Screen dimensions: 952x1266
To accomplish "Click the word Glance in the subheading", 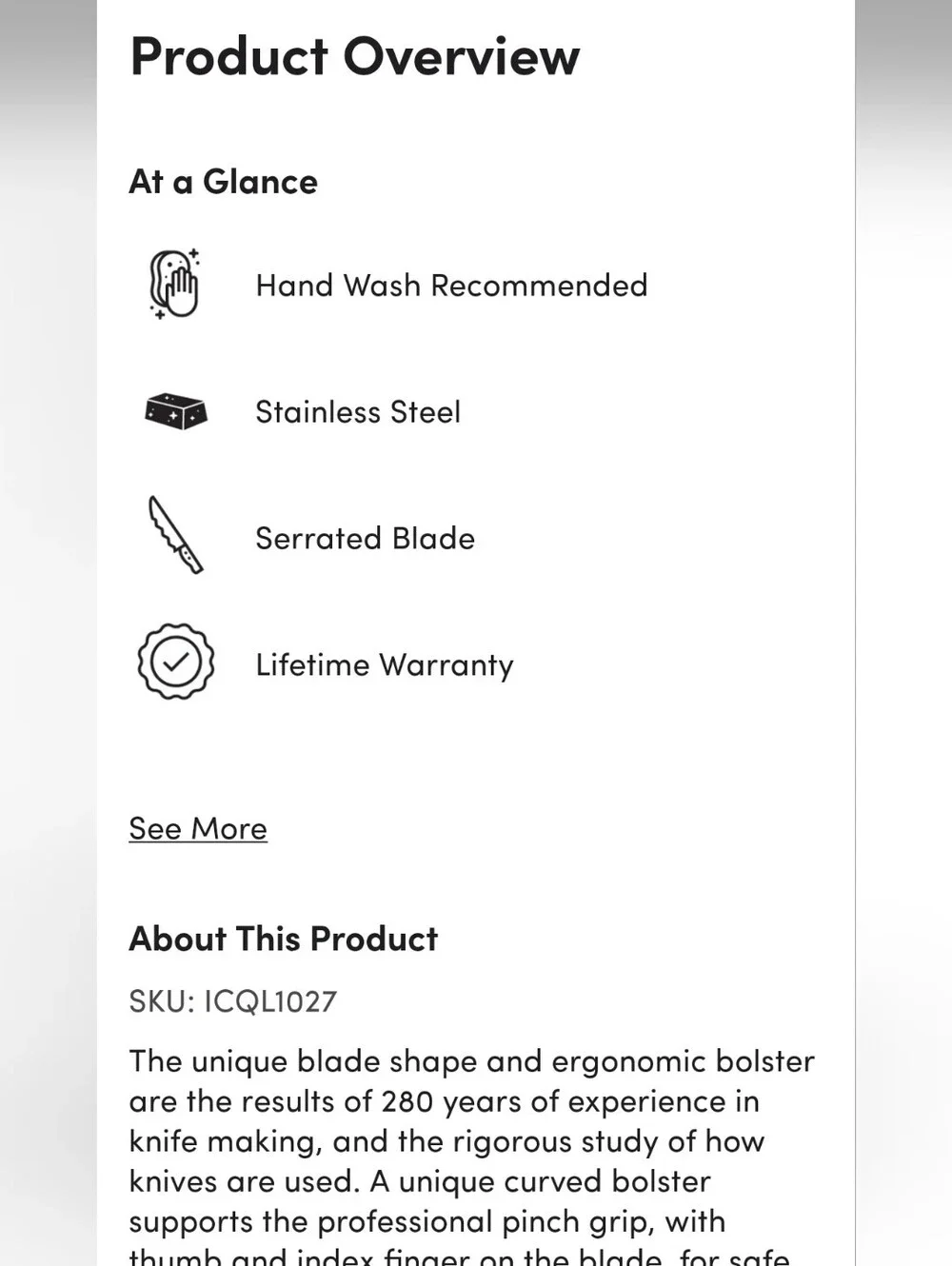I will pyautogui.click(x=260, y=181).
